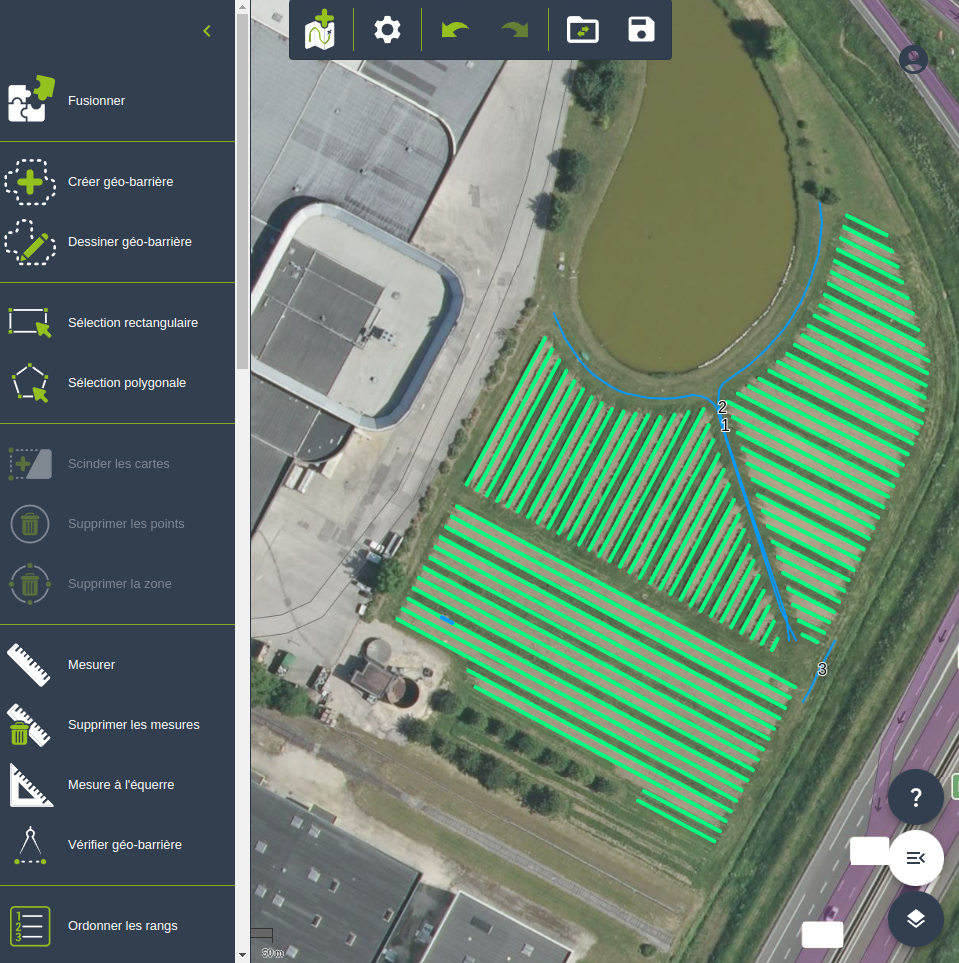The height and width of the screenshot is (963, 959).
Task: Click the help question mark button
Action: (915, 797)
